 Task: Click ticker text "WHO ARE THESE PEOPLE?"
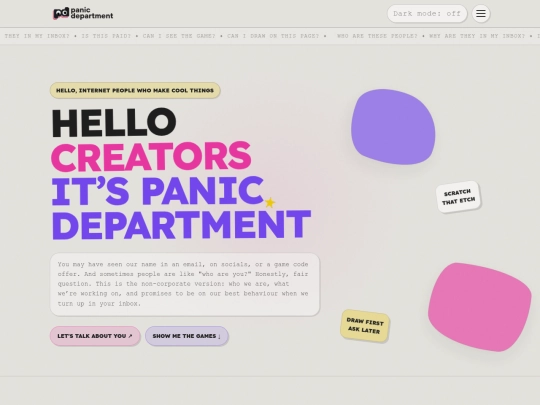377,36
